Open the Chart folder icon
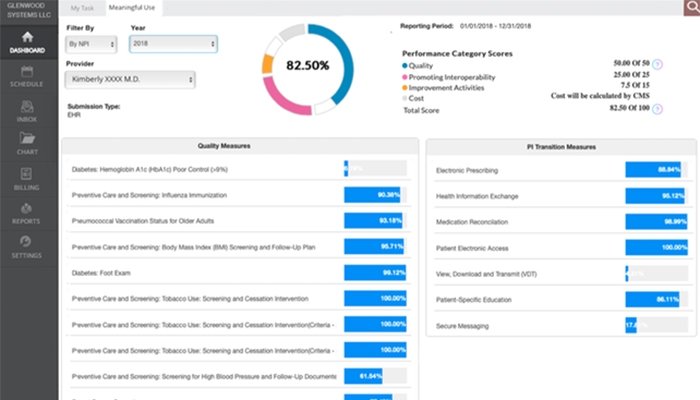Image resolution: width=700 pixels, height=400 pixels. (27, 144)
